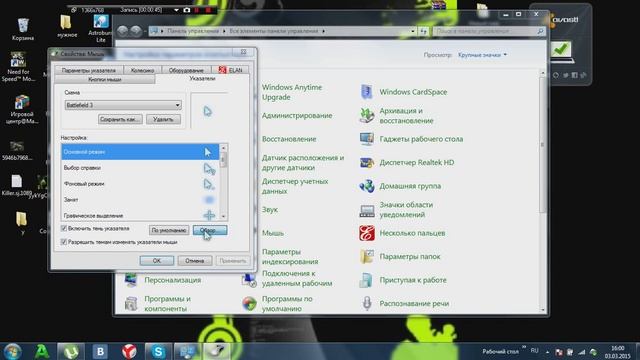Expand the address bar history dropdown
Viewport: 640px width, 360px height.
[x=413, y=31]
